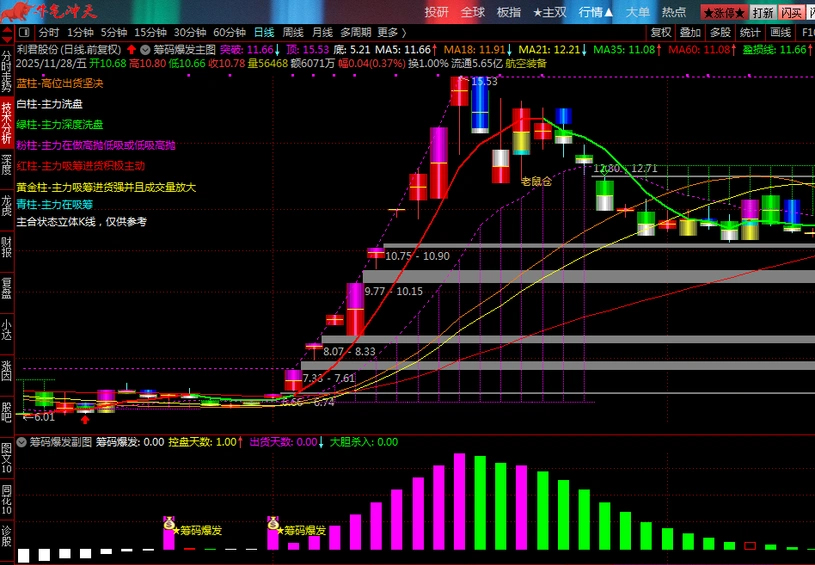Click the 打新 button
Viewport: 815px width, 565px height.
click(x=763, y=12)
